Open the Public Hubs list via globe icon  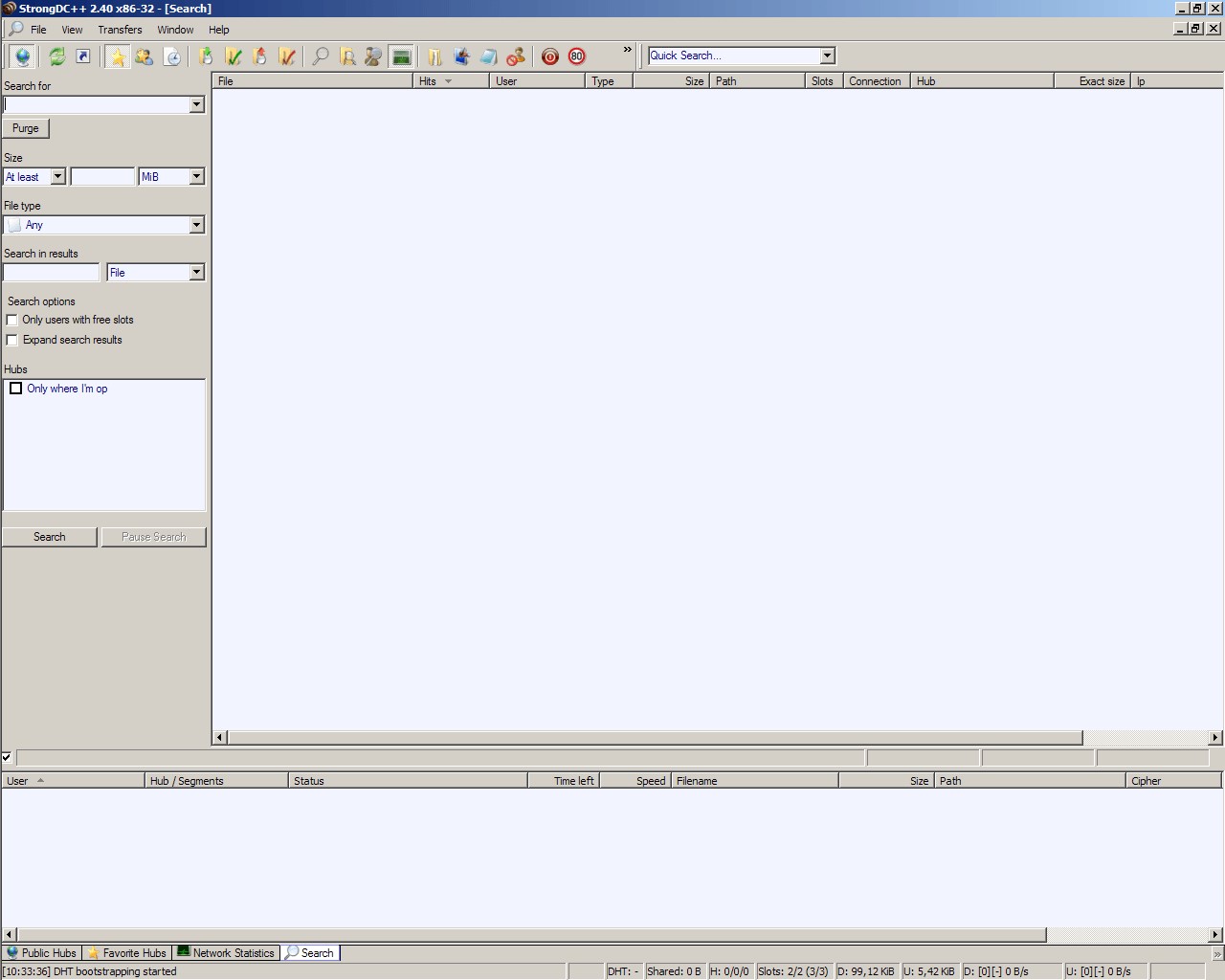pyautogui.click(x=21, y=56)
